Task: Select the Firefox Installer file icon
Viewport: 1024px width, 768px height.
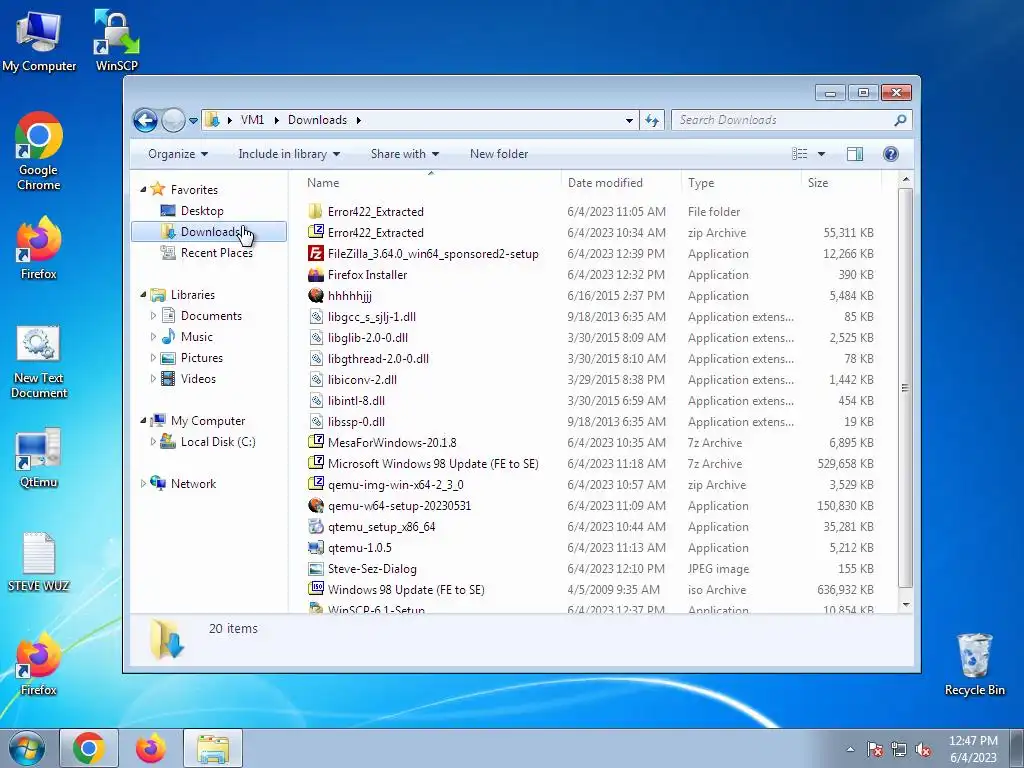Action: tap(315, 274)
